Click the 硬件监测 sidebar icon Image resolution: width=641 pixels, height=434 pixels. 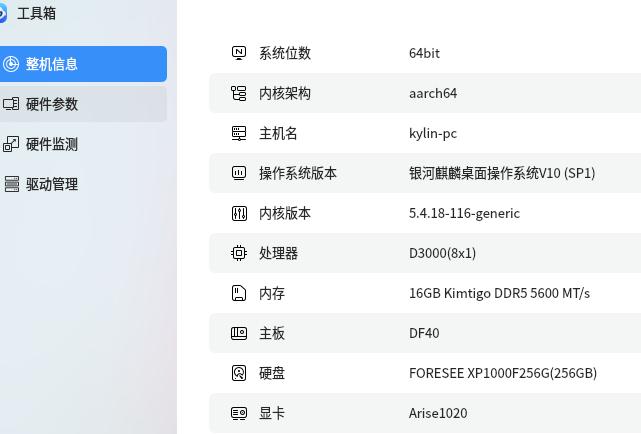coord(11,144)
